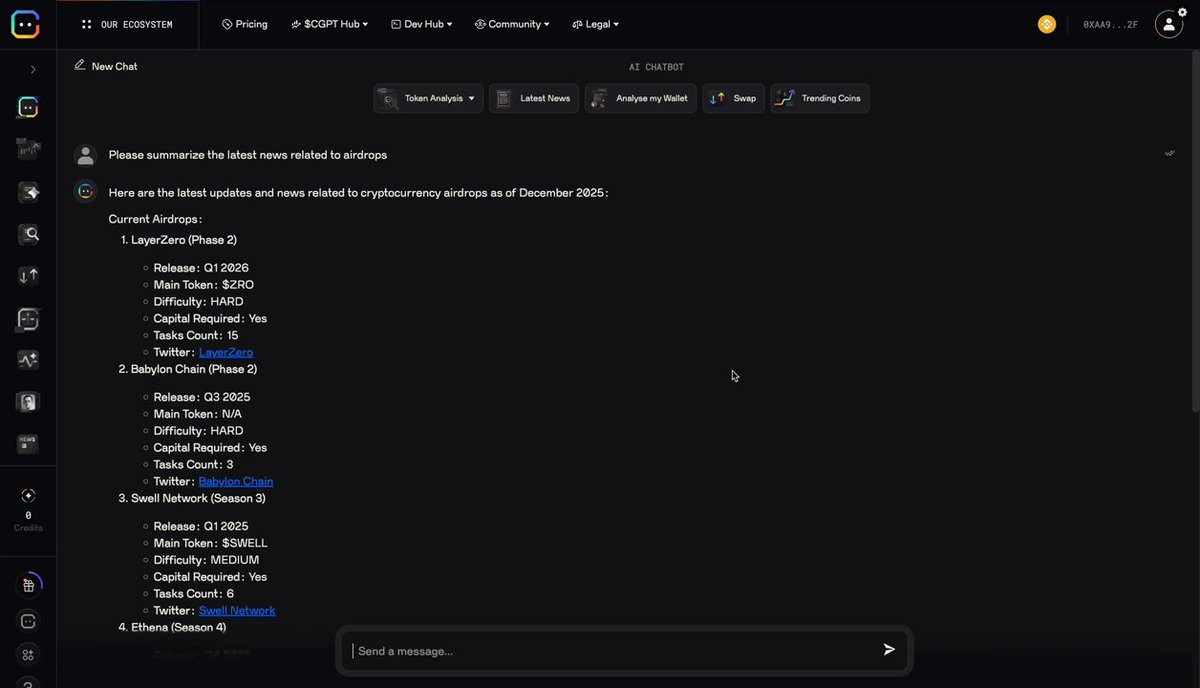Expand the $CGPT Hub menu

coord(329,24)
